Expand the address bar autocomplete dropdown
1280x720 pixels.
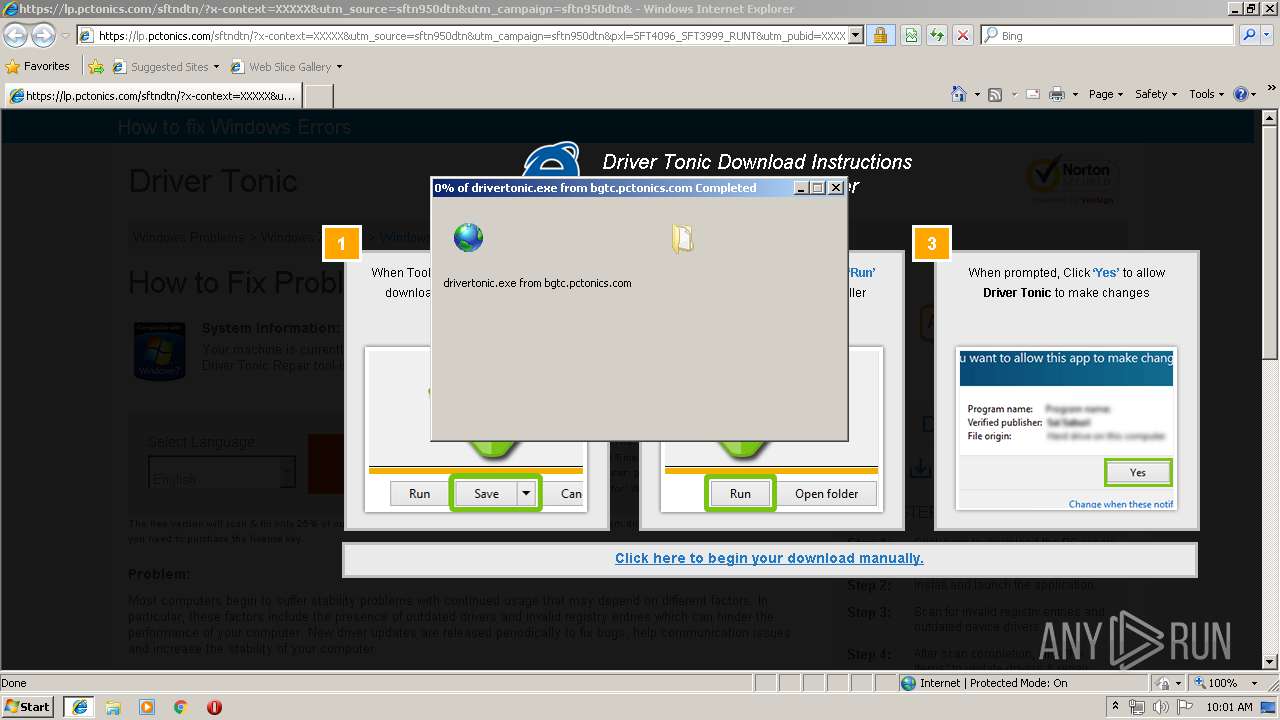click(x=855, y=36)
